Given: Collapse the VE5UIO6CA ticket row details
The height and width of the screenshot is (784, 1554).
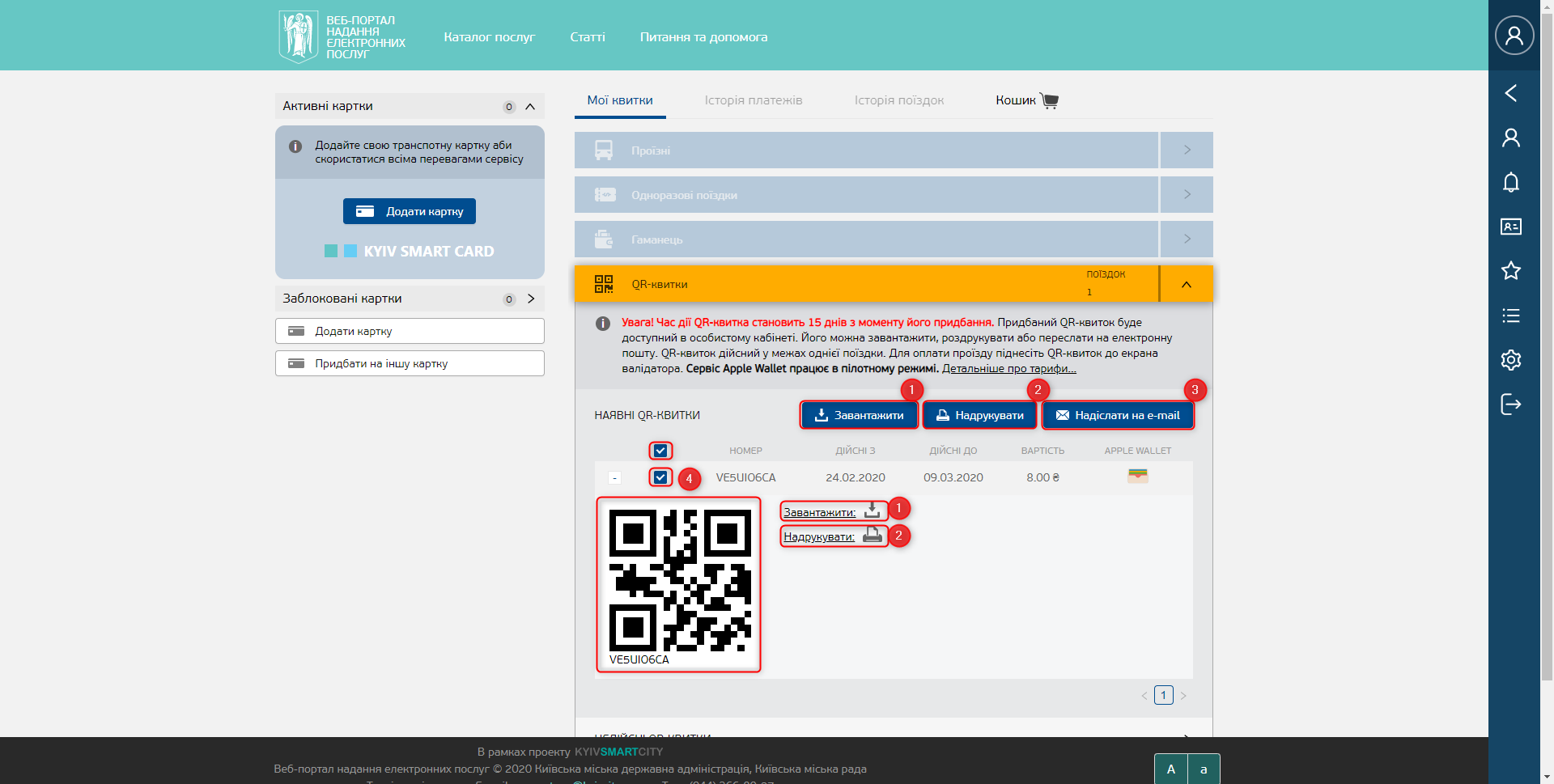Looking at the screenshot, I should click(x=614, y=478).
